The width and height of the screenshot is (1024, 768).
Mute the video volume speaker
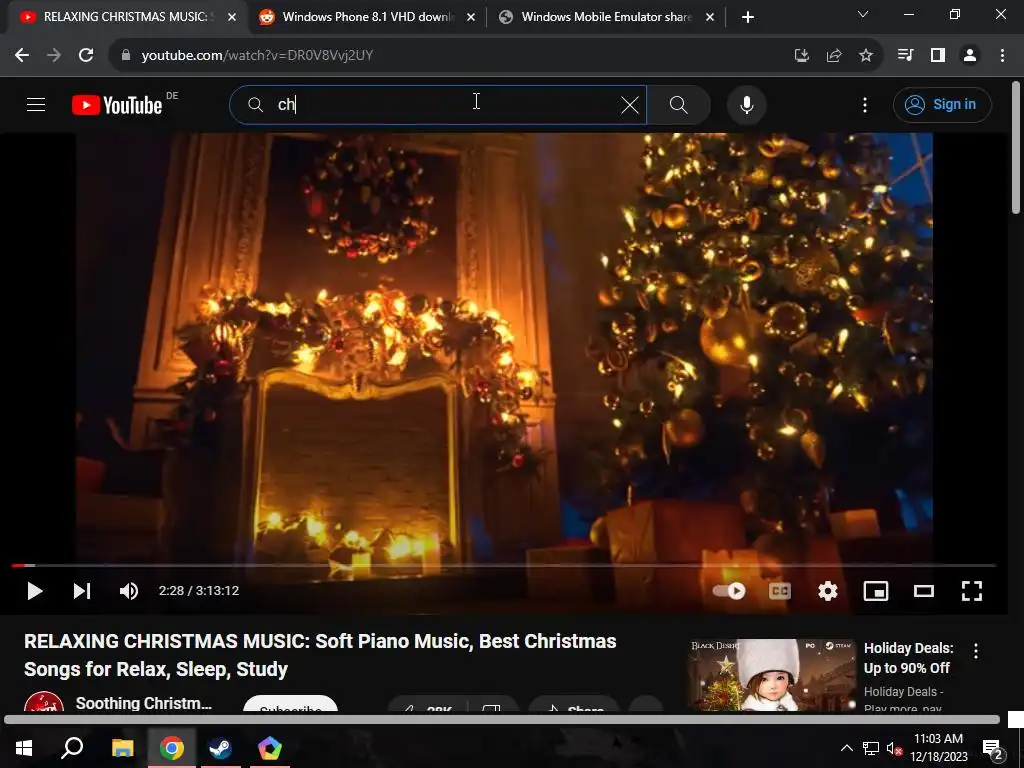tap(129, 591)
